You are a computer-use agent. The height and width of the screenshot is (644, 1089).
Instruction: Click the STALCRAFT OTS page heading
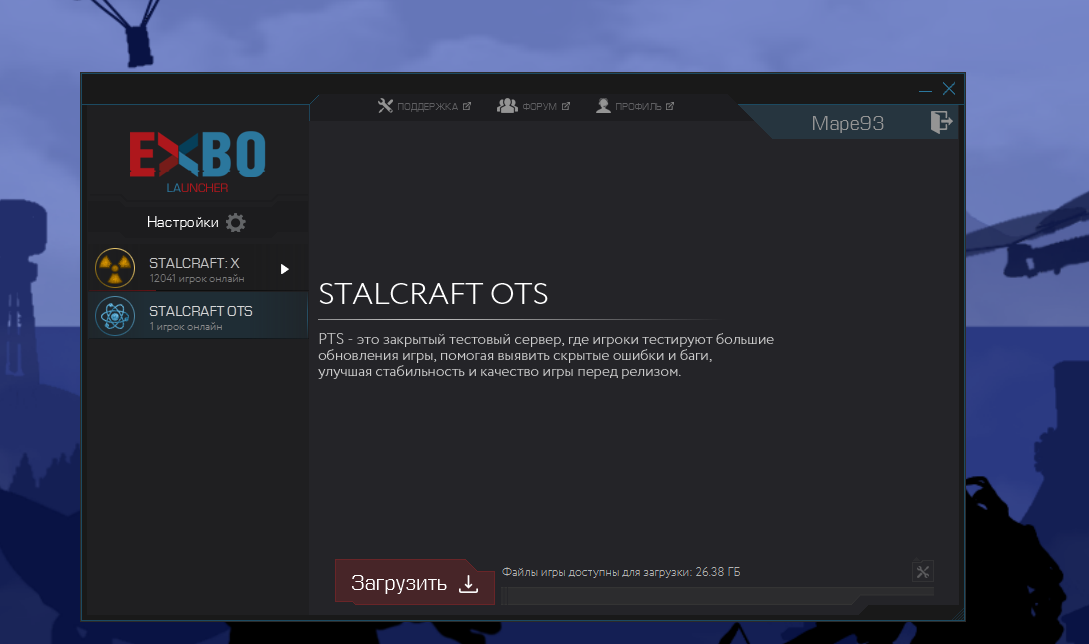pyautogui.click(x=433, y=294)
